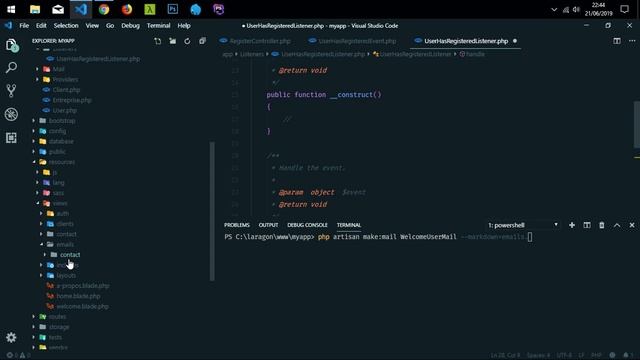
Task: Open File Explorer from Windows taskbar
Action: pos(35,9)
